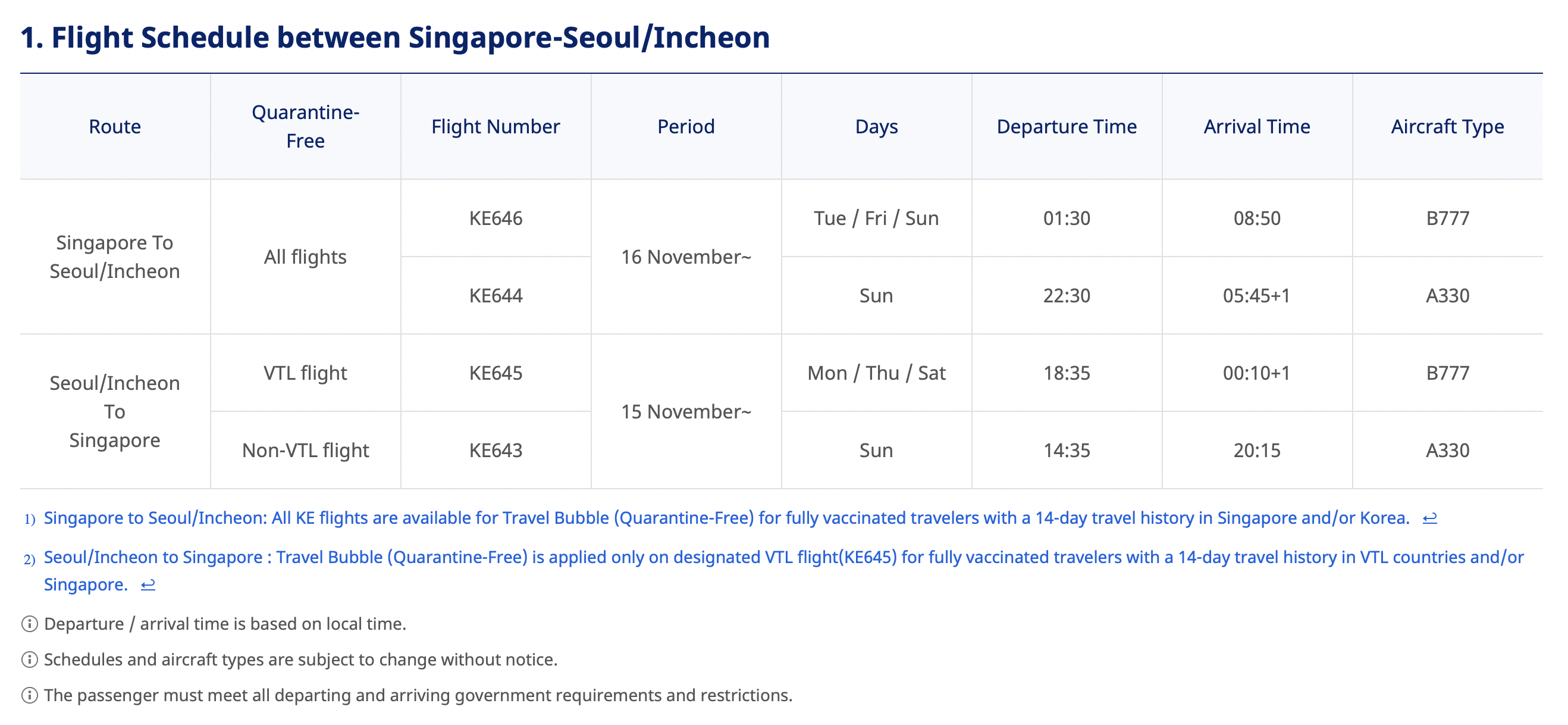Click the KE643 flight number cell
Image resolution: width=1568 pixels, height=725 pixels.
click(x=496, y=450)
